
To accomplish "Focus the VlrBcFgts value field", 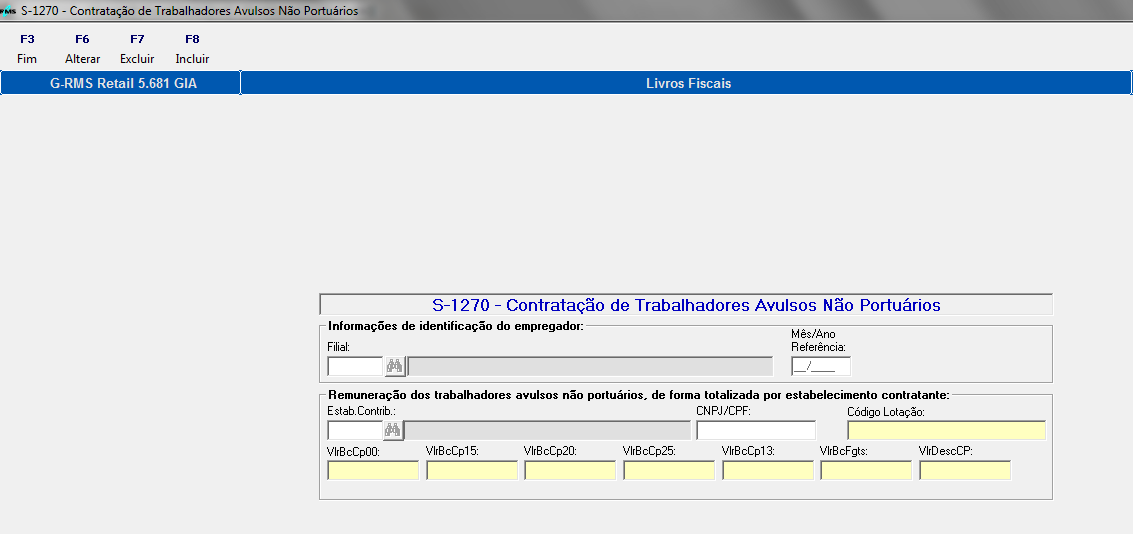I will 866,470.
